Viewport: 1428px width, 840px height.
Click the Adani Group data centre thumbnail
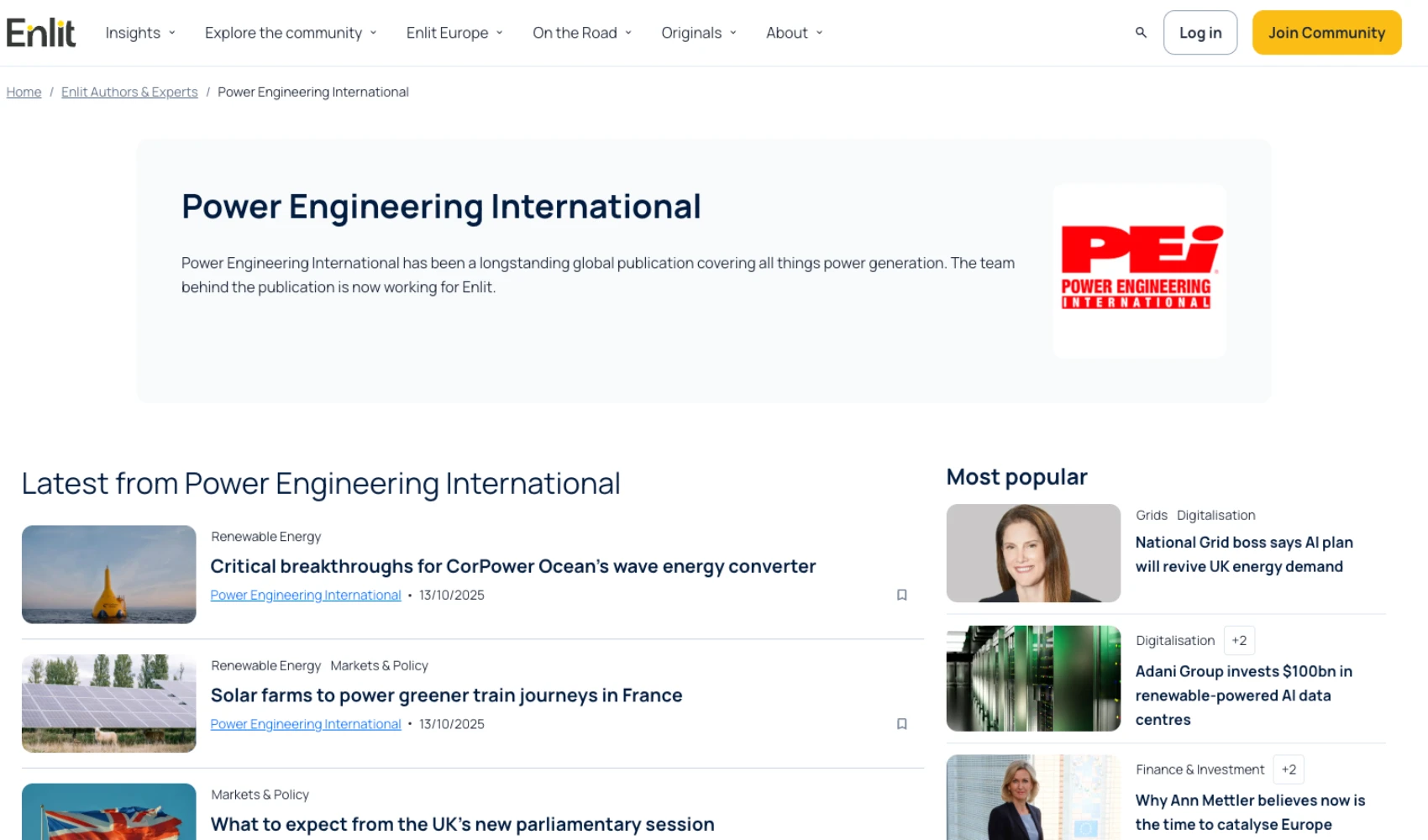pos(1032,679)
